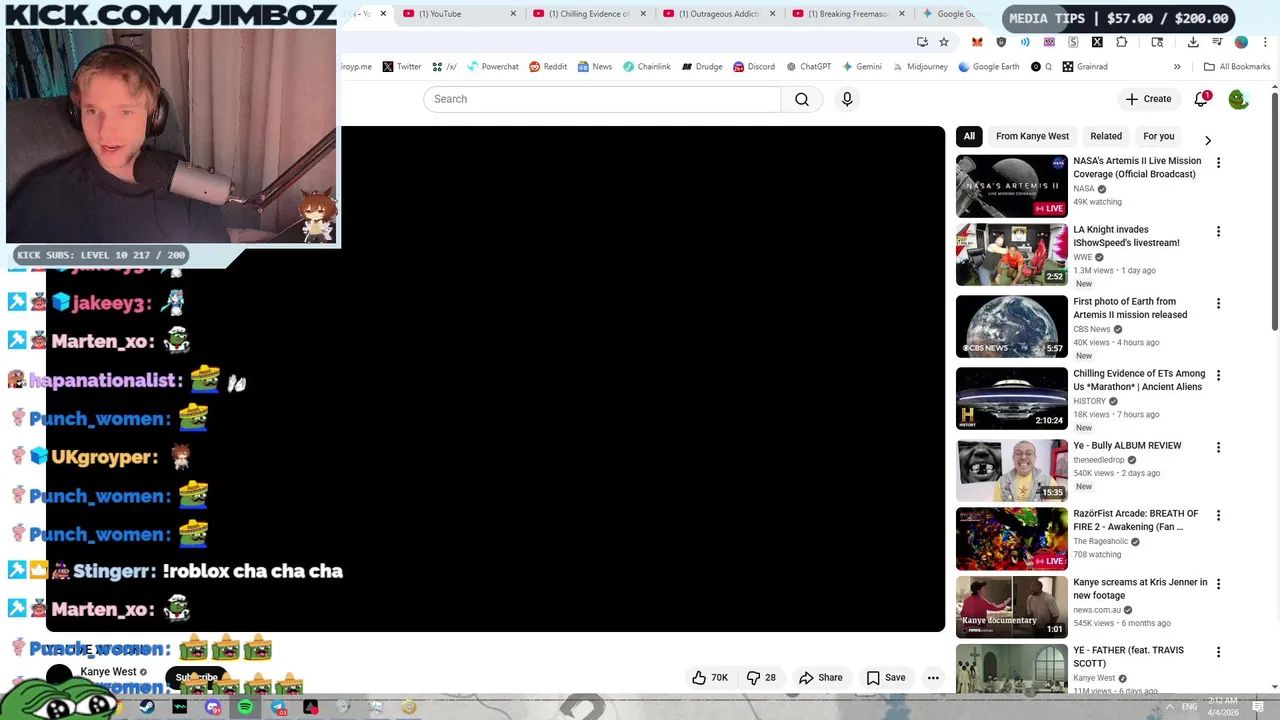Open more actions ellipsis under the video

933,677
